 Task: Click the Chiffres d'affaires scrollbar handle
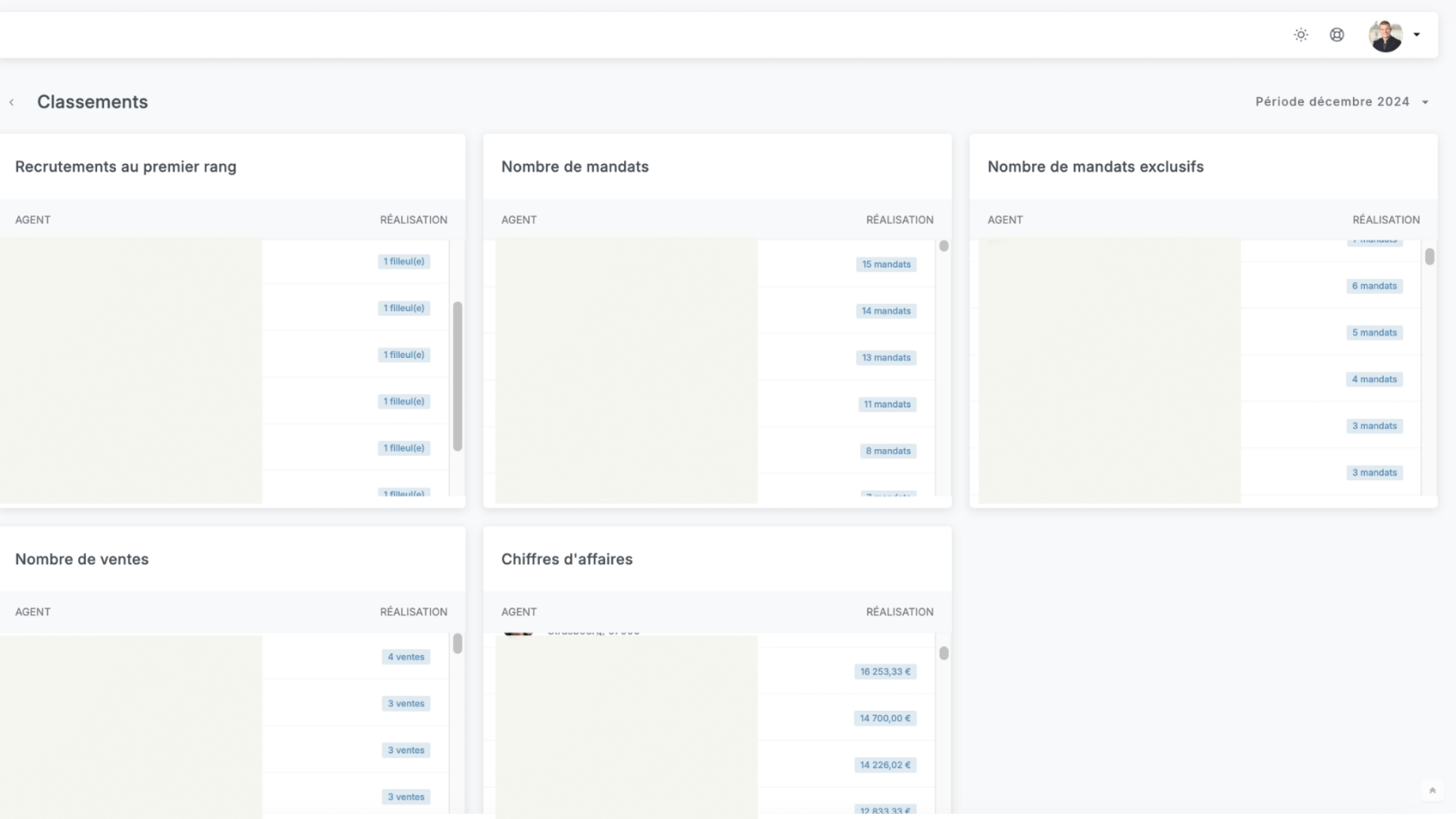944,653
